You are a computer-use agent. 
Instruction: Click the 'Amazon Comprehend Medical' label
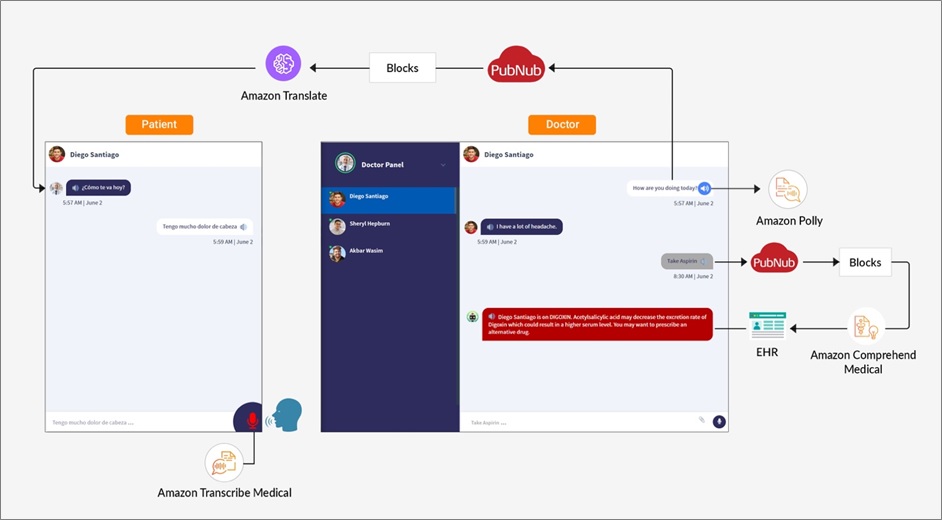[863, 361]
